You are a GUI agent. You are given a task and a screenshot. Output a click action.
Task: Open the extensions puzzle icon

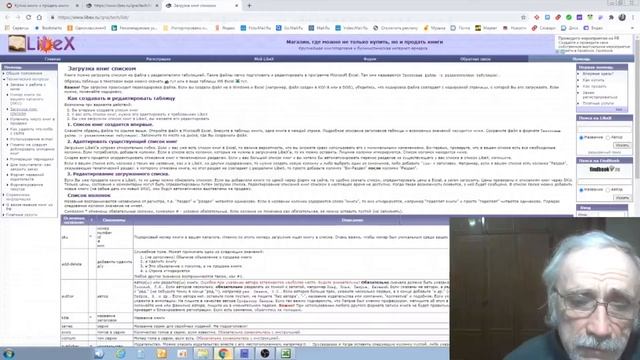(611, 18)
